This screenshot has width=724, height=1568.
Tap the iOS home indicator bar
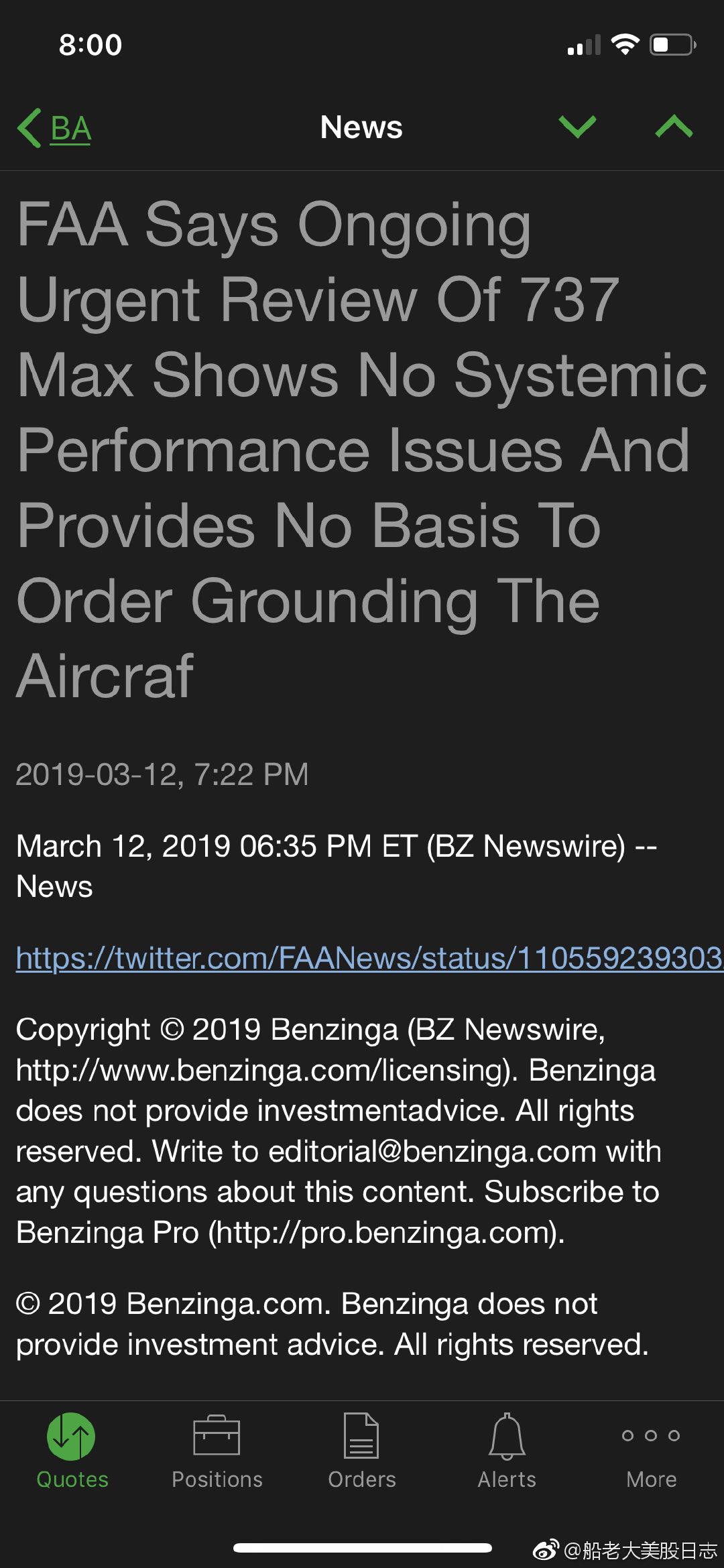coord(362,1548)
